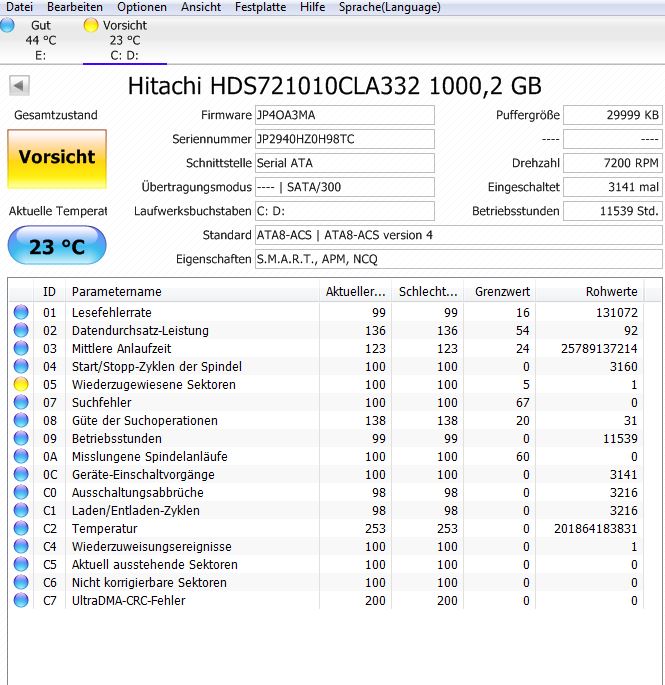Click the Betriebsstunden value 11539 Std.
The image size is (665, 685).
tap(613, 211)
